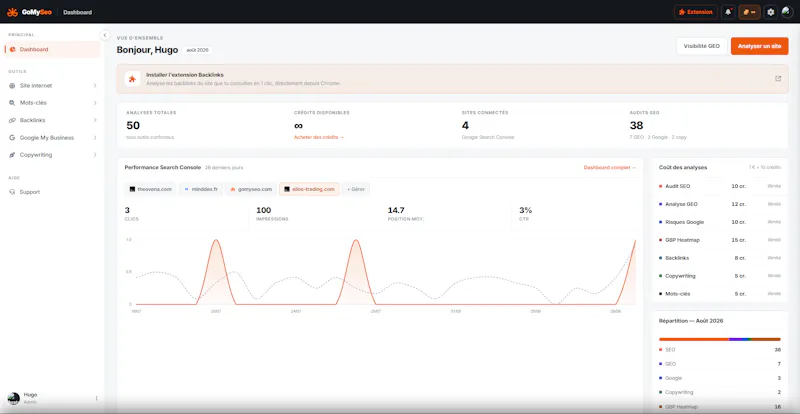Click Hugo's avatar at sidebar bottom
This screenshot has height=414, width=800.
(x=14, y=398)
